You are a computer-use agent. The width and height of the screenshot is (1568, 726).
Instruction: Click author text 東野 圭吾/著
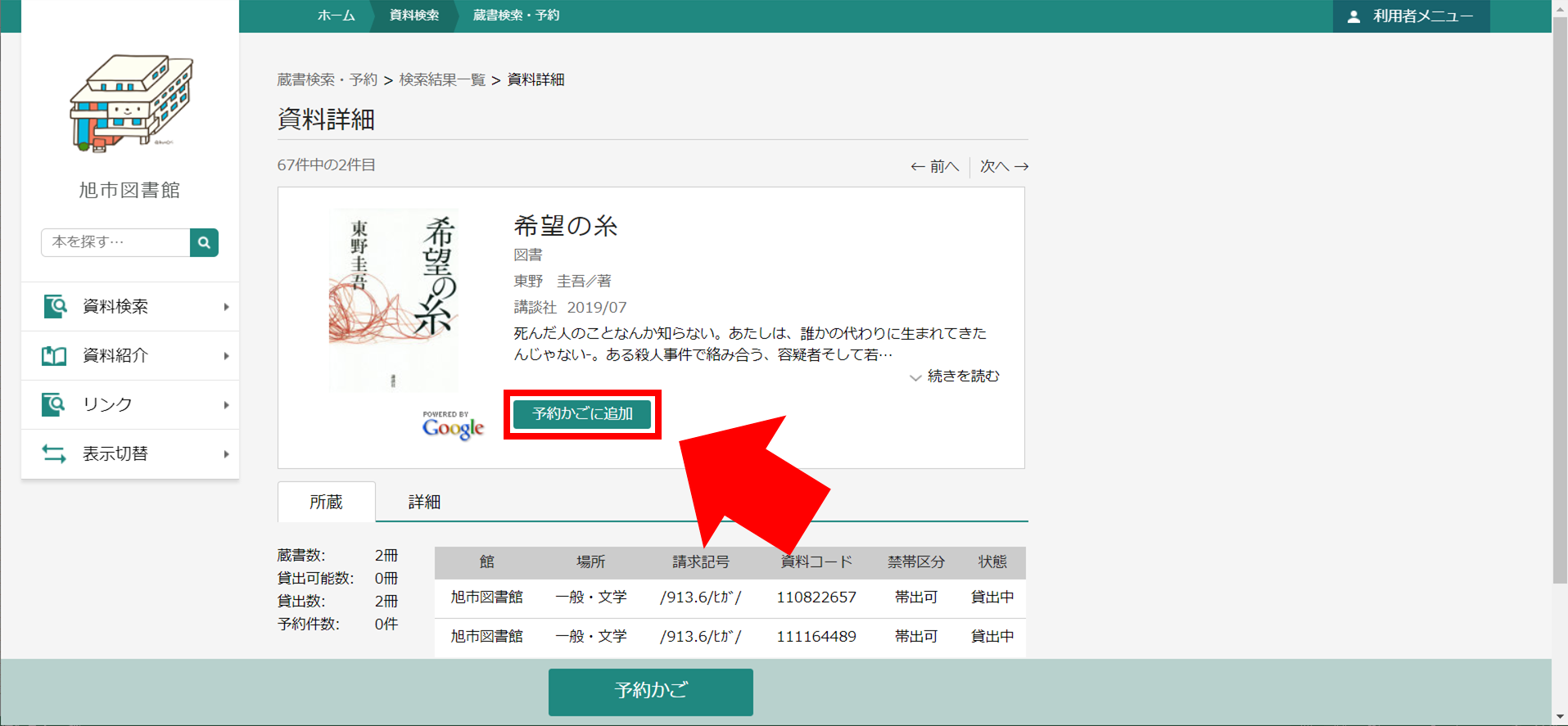(563, 282)
